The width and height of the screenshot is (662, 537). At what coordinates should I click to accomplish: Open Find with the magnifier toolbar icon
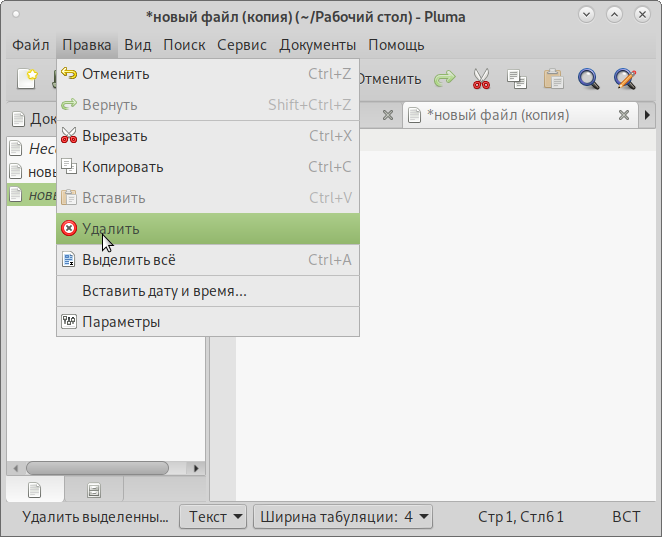pyautogui.click(x=588, y=78)
